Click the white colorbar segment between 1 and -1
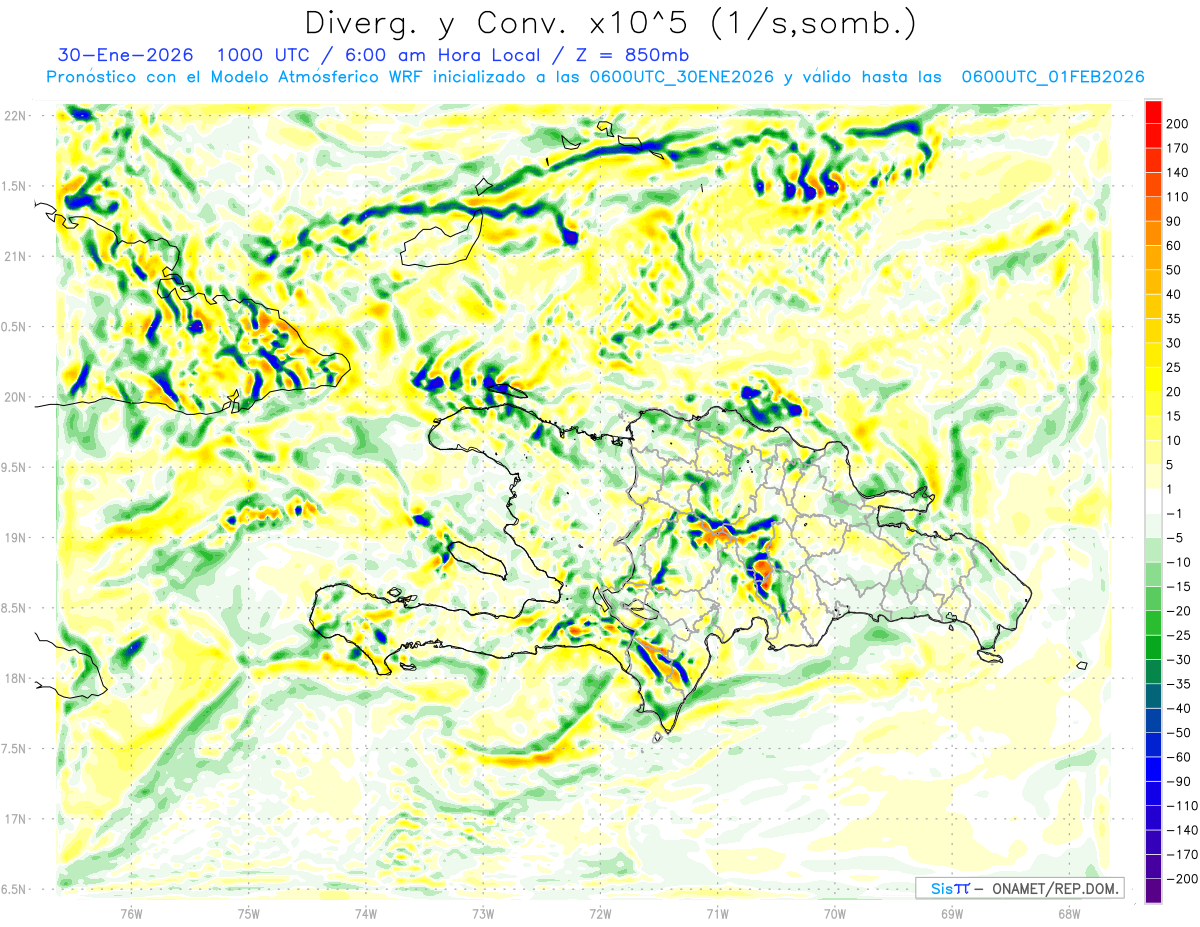 click(1153, 502)
